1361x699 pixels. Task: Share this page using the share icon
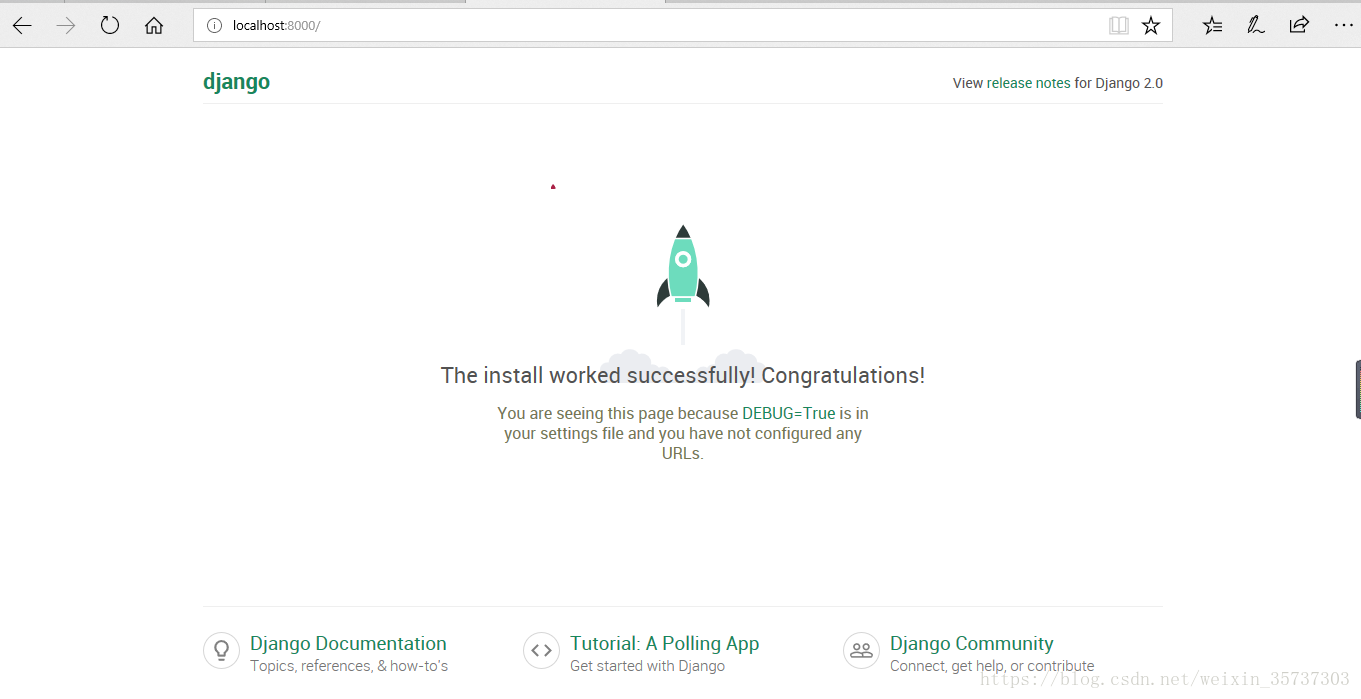(x=1299, y=26)
